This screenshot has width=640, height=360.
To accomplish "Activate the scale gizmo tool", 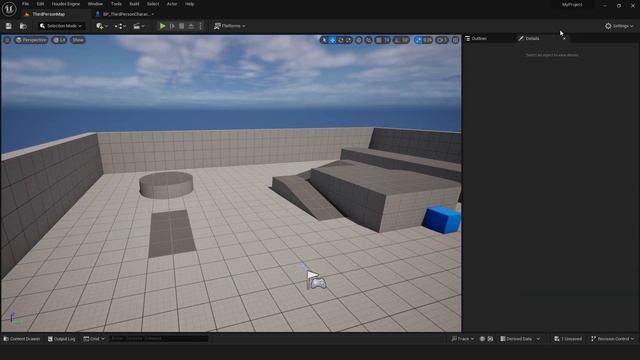I will tap(349, 40).
